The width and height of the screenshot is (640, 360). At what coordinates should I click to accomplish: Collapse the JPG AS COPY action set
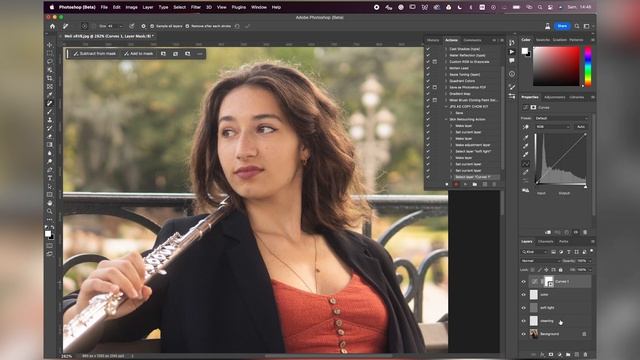pyautogui.click(x=446, y=107)
